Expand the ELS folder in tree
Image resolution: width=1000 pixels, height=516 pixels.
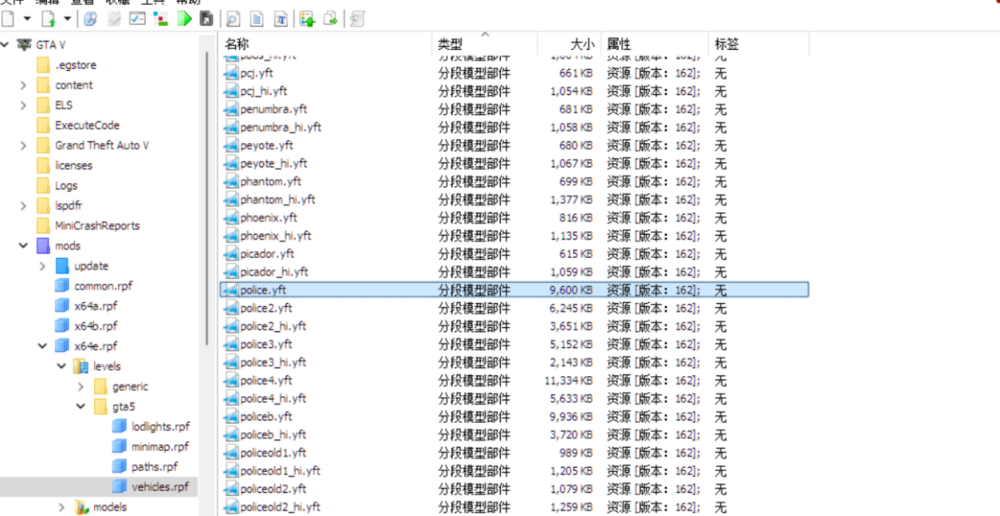(24, 105)
